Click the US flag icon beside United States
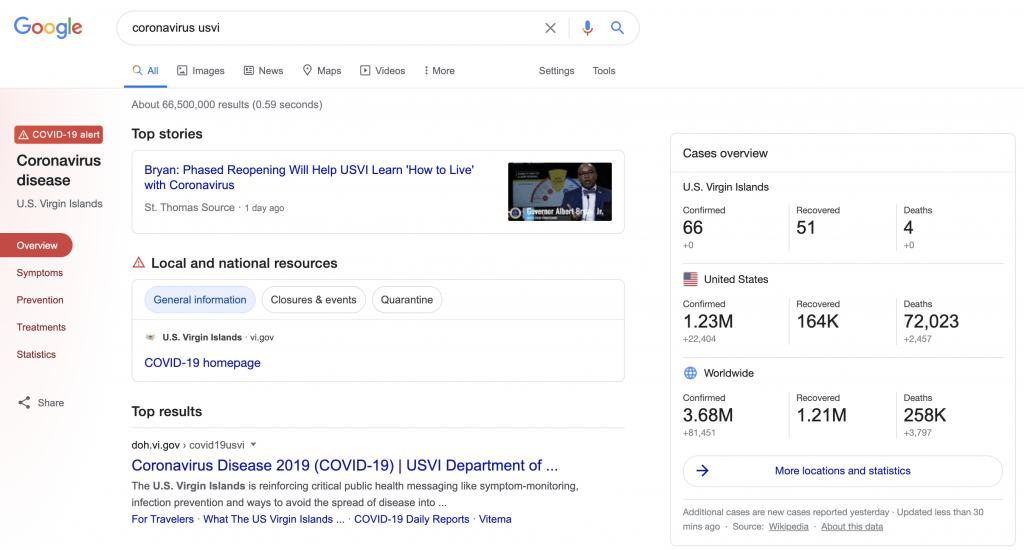 690,279
